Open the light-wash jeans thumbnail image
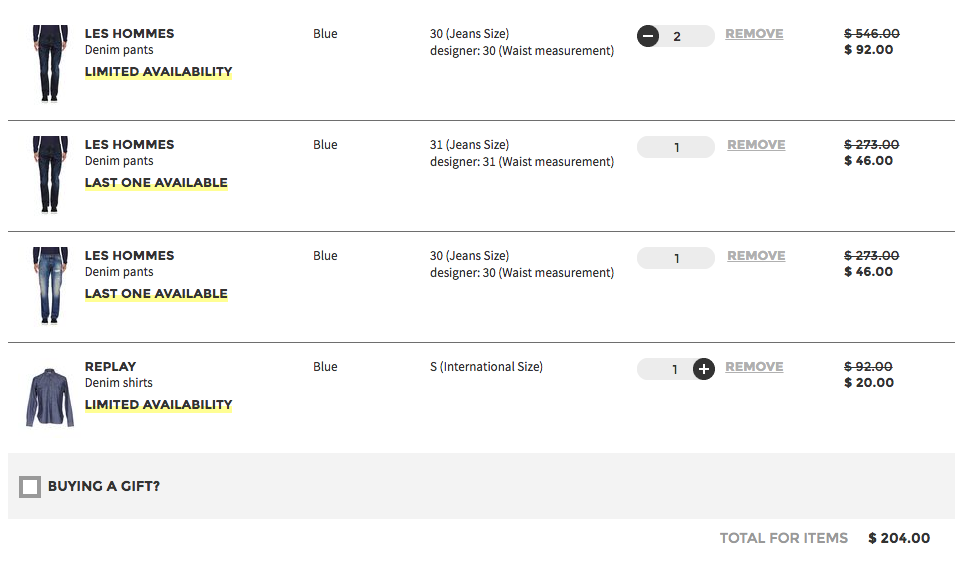The height and width of the screenshot is (574, 955). pyautogui.click(x=49, y=285)
